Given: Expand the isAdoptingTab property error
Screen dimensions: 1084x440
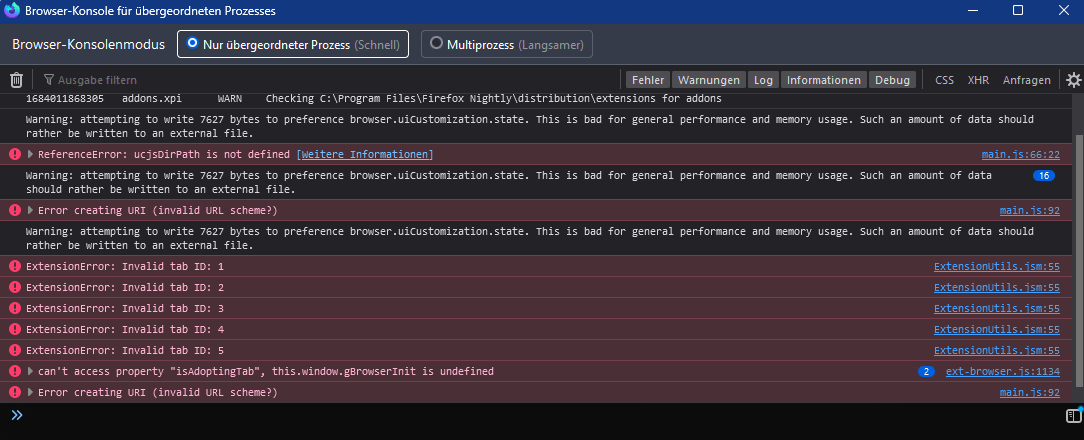Looking at the screenshot, I should click(31, 372).
